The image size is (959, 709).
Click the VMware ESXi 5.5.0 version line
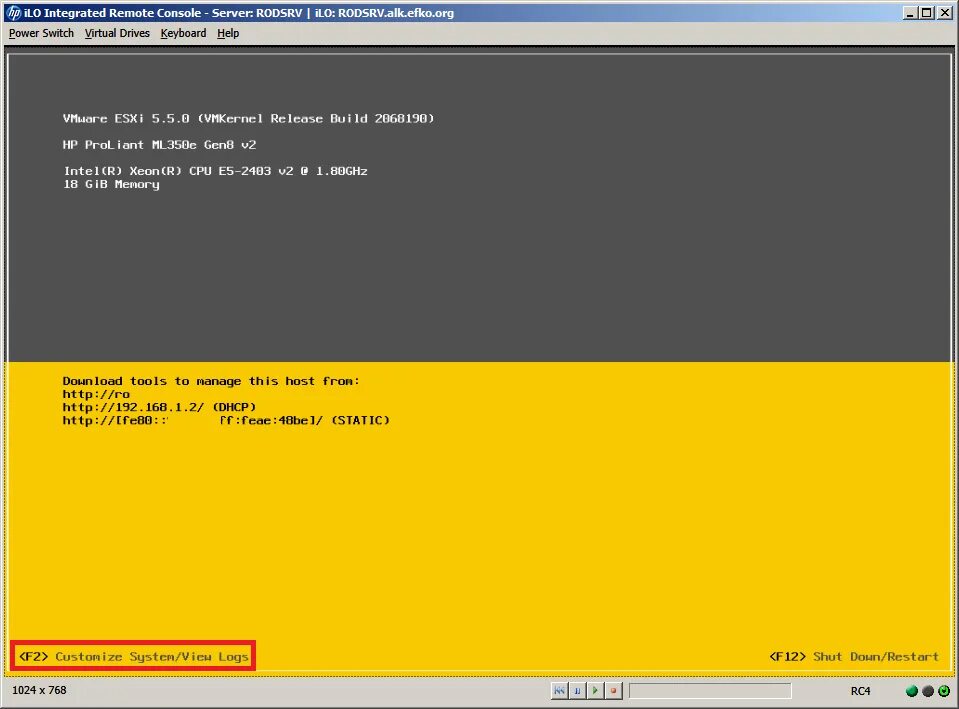[x=248, y=118]
